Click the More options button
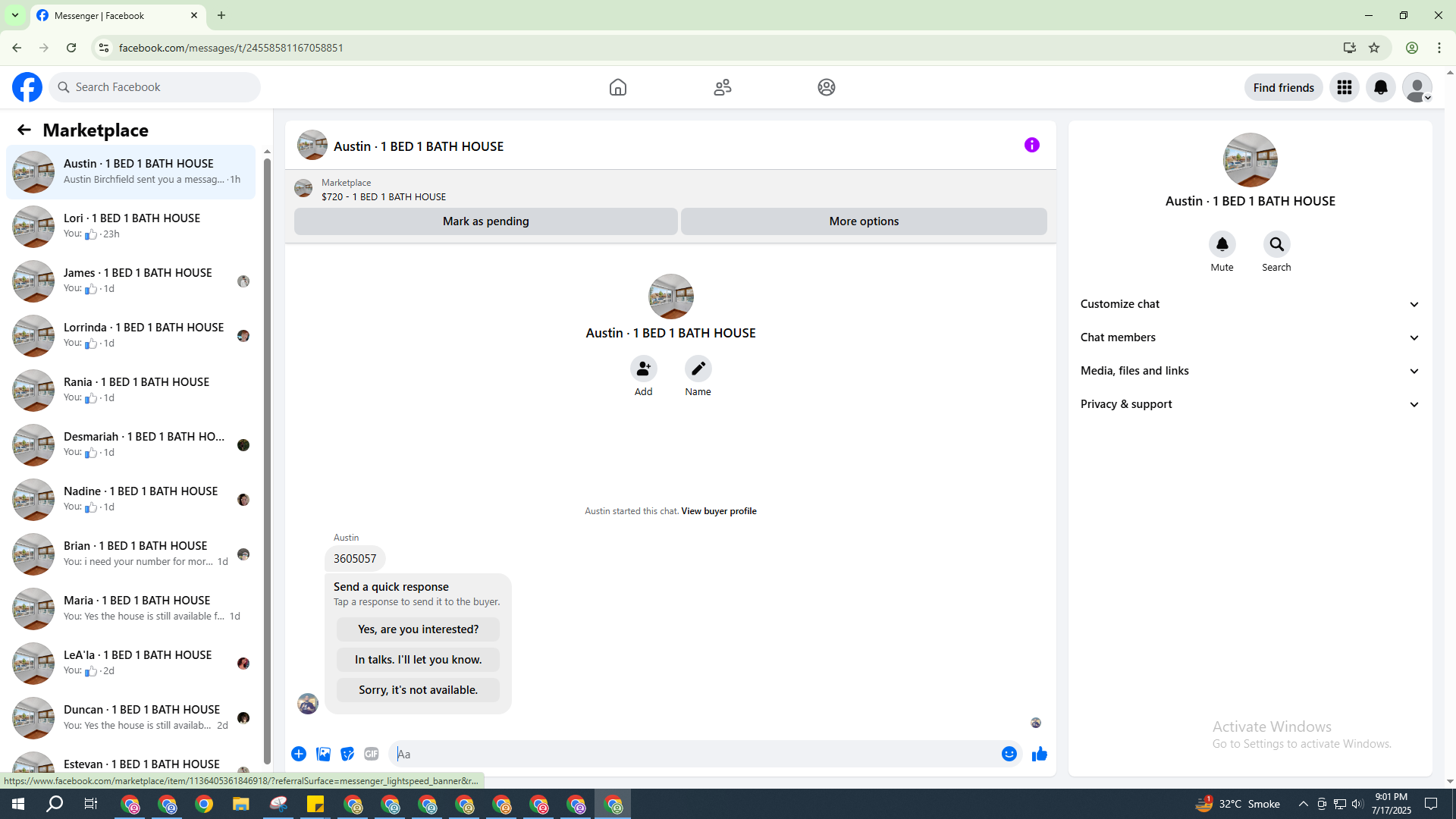 click(x=864, y=221)
